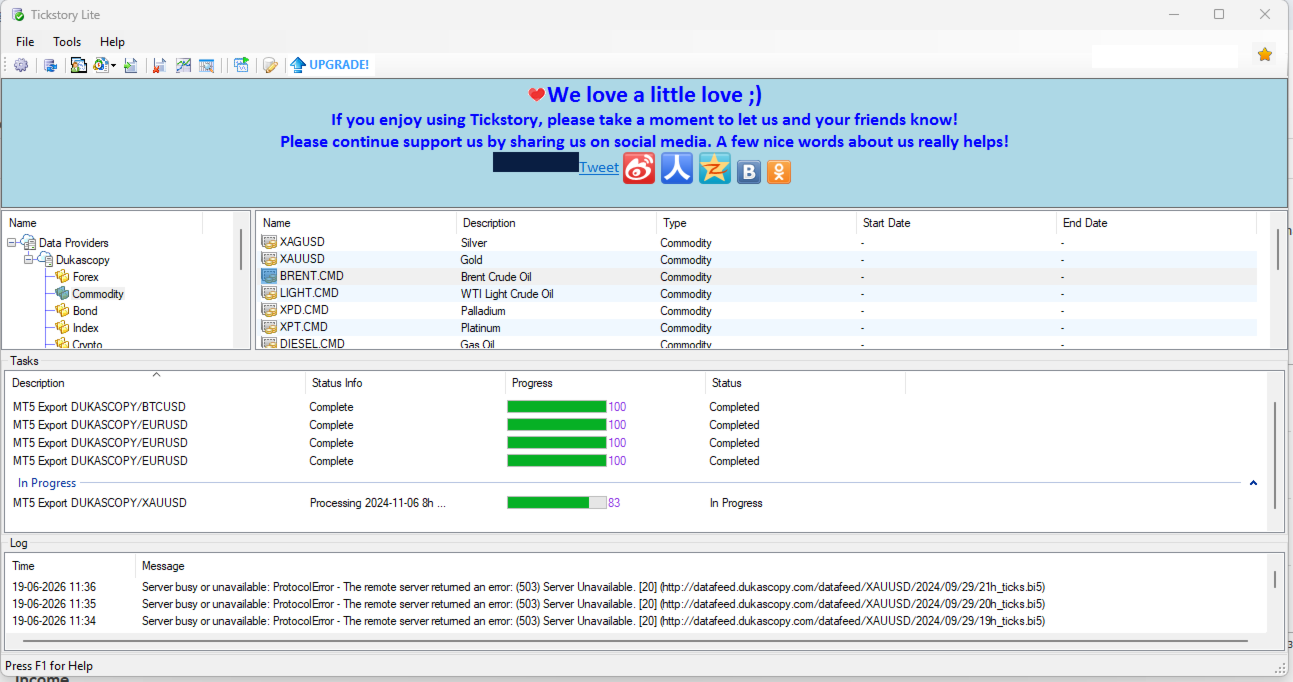
Task: Select the LIGHT.CMD row
Action: click(x=756, y=294)
